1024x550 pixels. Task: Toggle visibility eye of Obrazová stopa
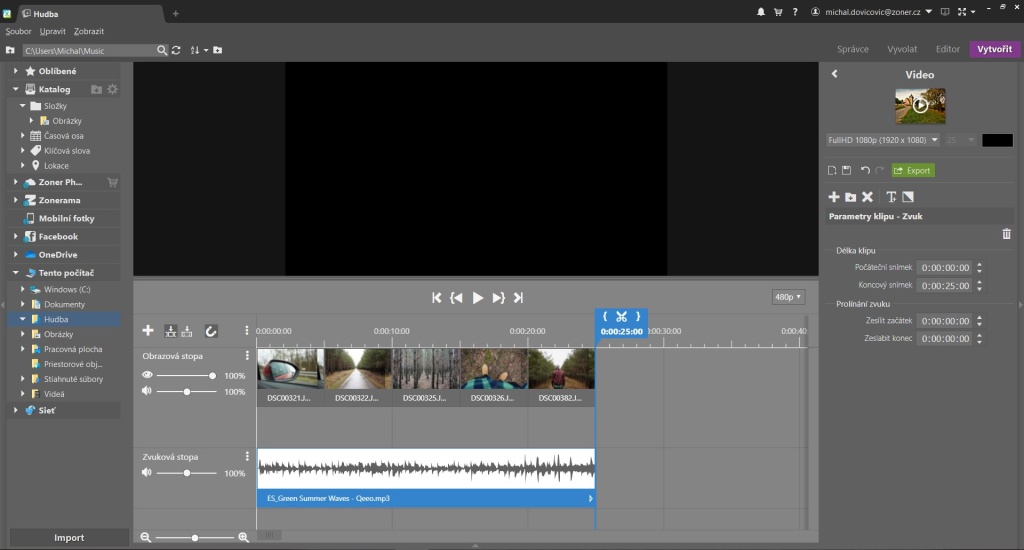click(147, 375)
